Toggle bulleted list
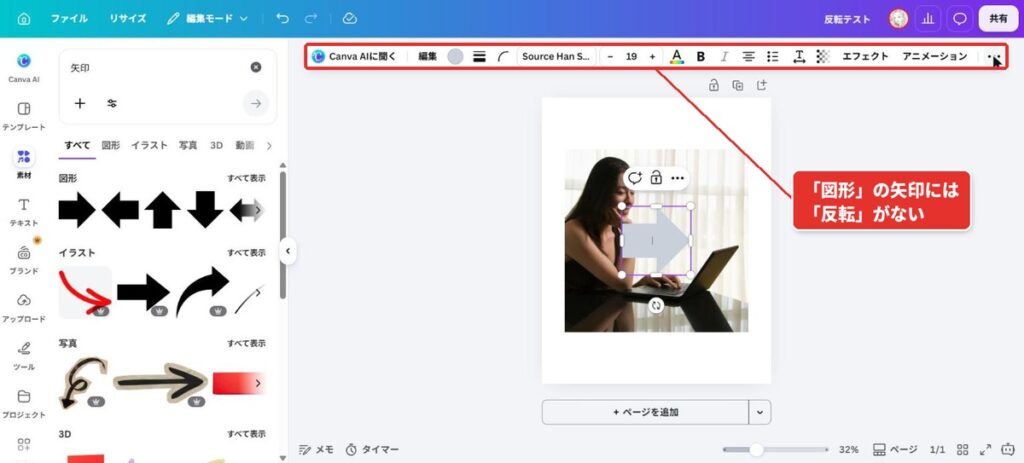The height and width of the screenshot is (463, 1024). coord(773,57)
